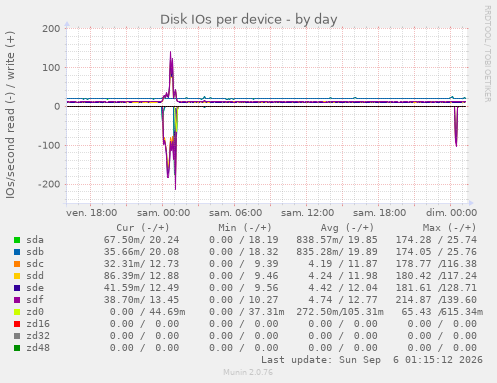Click the 'Max (-/+)' column header
Viewport: 497px width, 383px height.
(449, 228)
